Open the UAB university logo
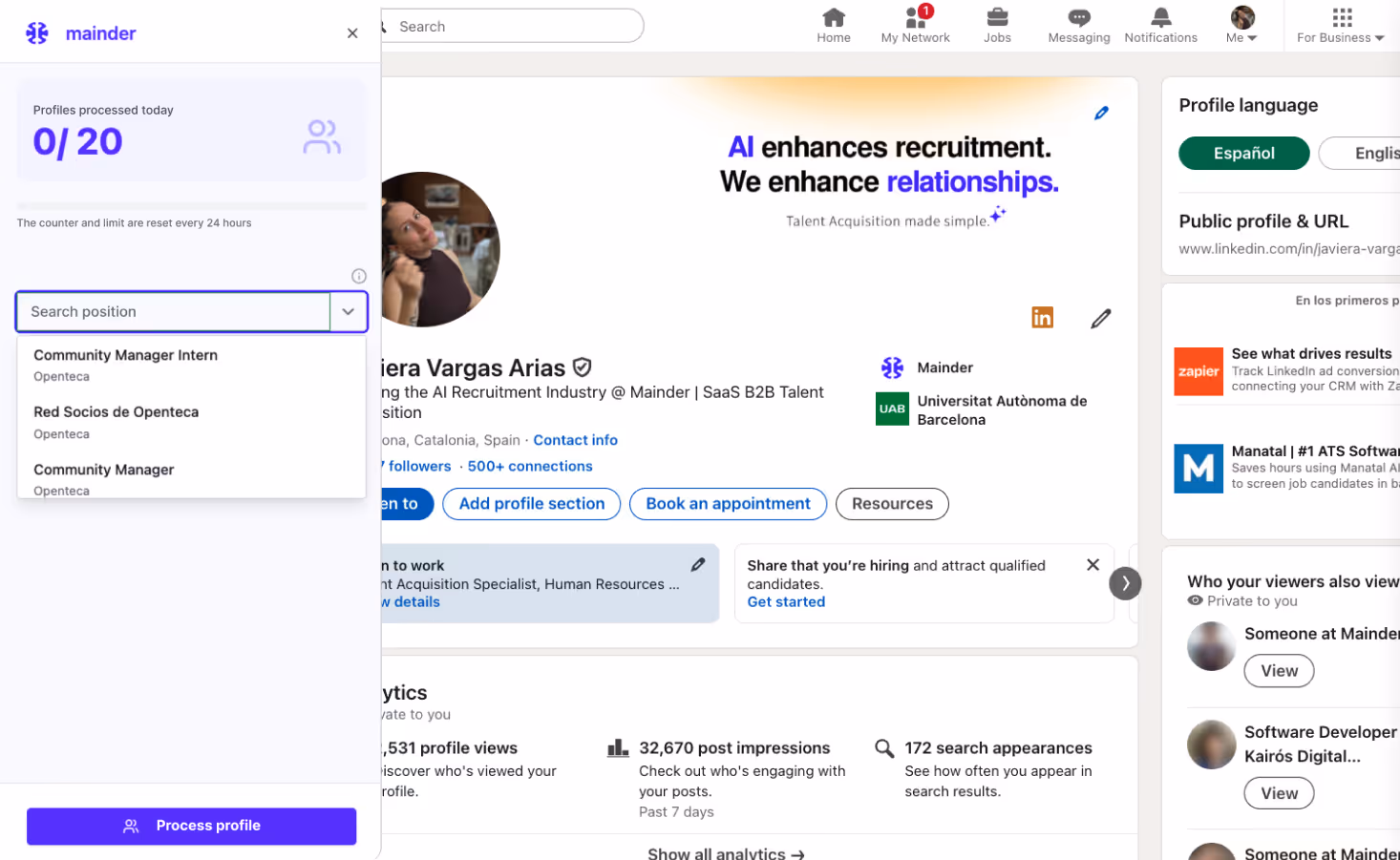 click(x=892, y=409)
